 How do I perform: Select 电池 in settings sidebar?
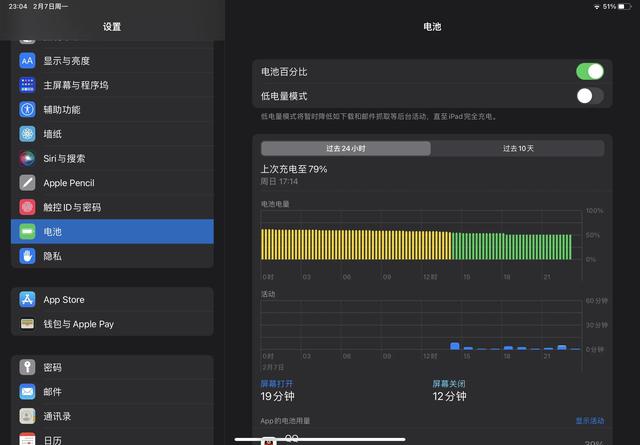[112, 232]
